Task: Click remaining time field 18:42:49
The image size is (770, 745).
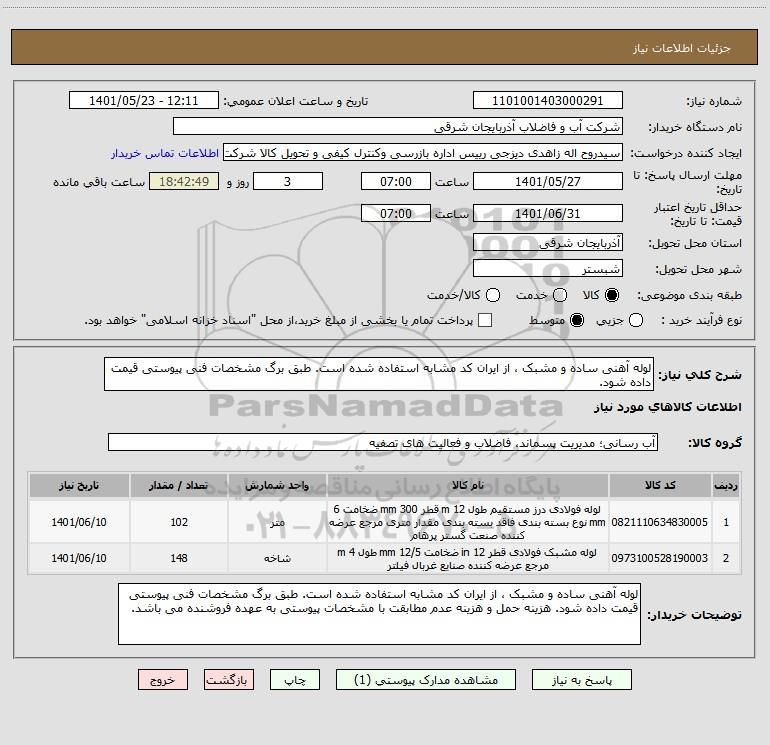Action: [x=184, y=181]
